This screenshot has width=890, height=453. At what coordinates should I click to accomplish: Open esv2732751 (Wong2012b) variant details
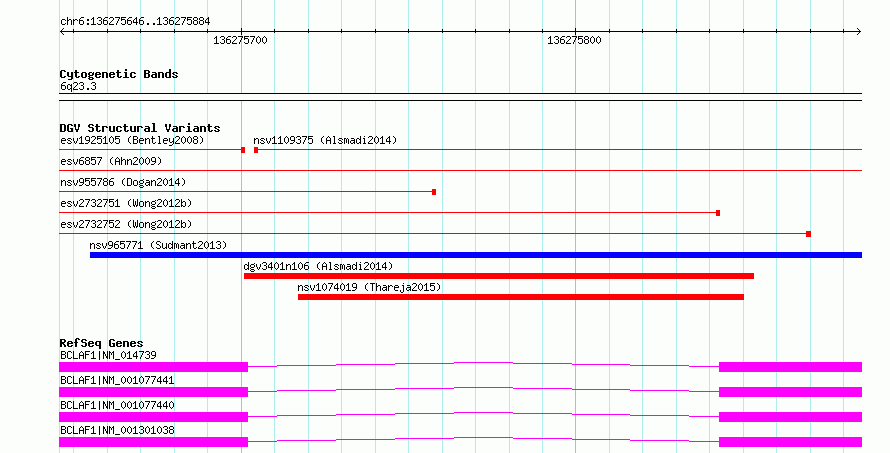click(126, 203)
